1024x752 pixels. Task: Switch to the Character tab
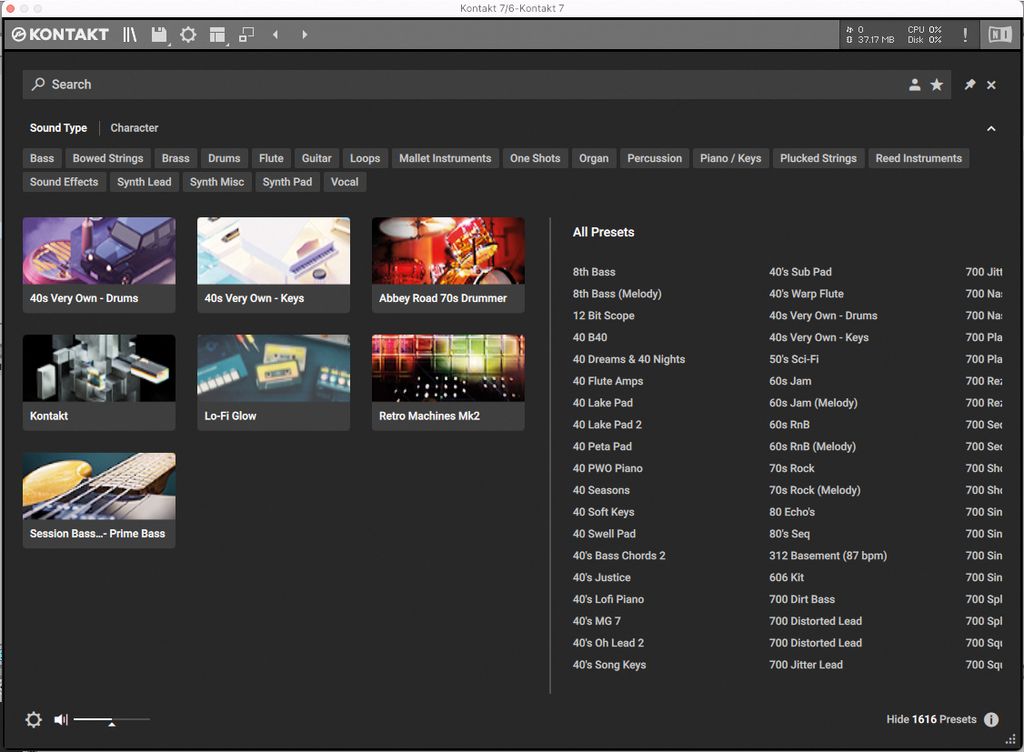point(134,128)
